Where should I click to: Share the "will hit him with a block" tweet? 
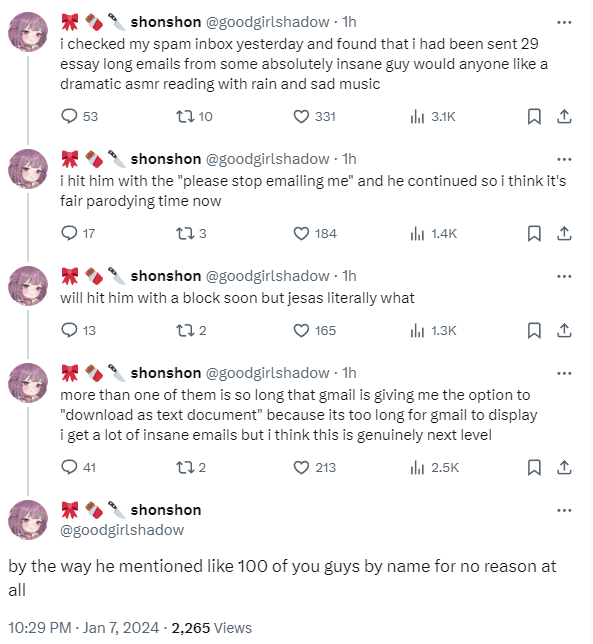564,331
